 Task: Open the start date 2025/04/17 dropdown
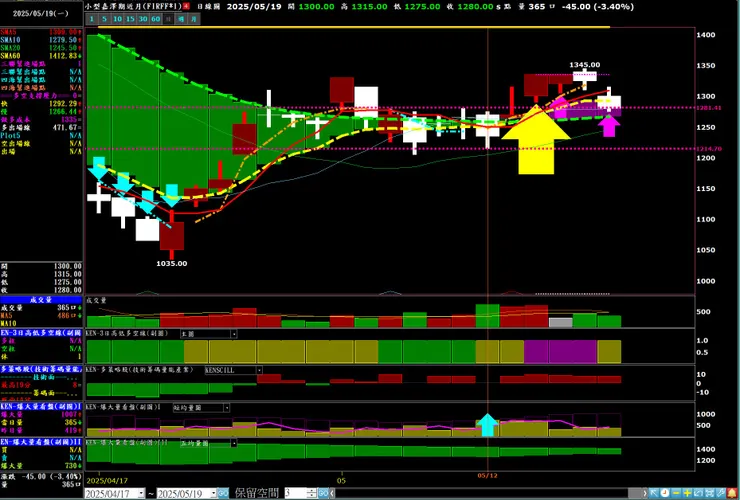(x=141, y=493)
